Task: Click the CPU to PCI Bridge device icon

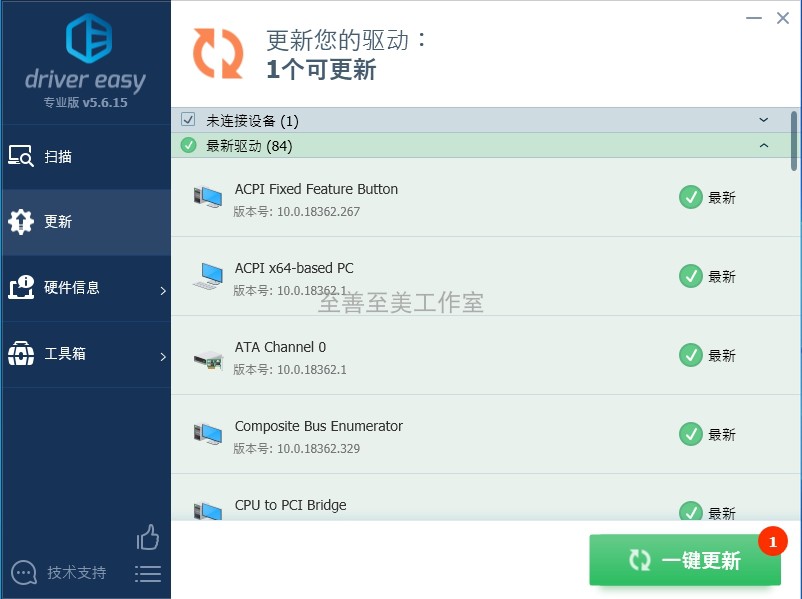Action: point(208,511)
